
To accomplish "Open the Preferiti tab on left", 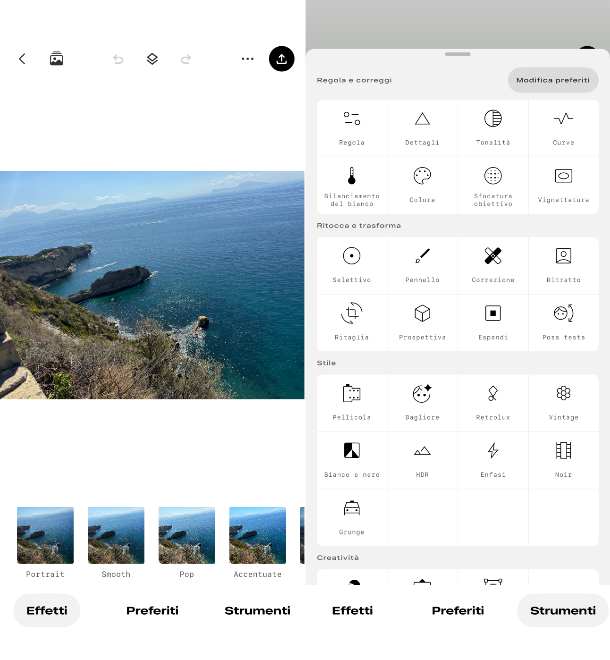I will pos(152,610).
